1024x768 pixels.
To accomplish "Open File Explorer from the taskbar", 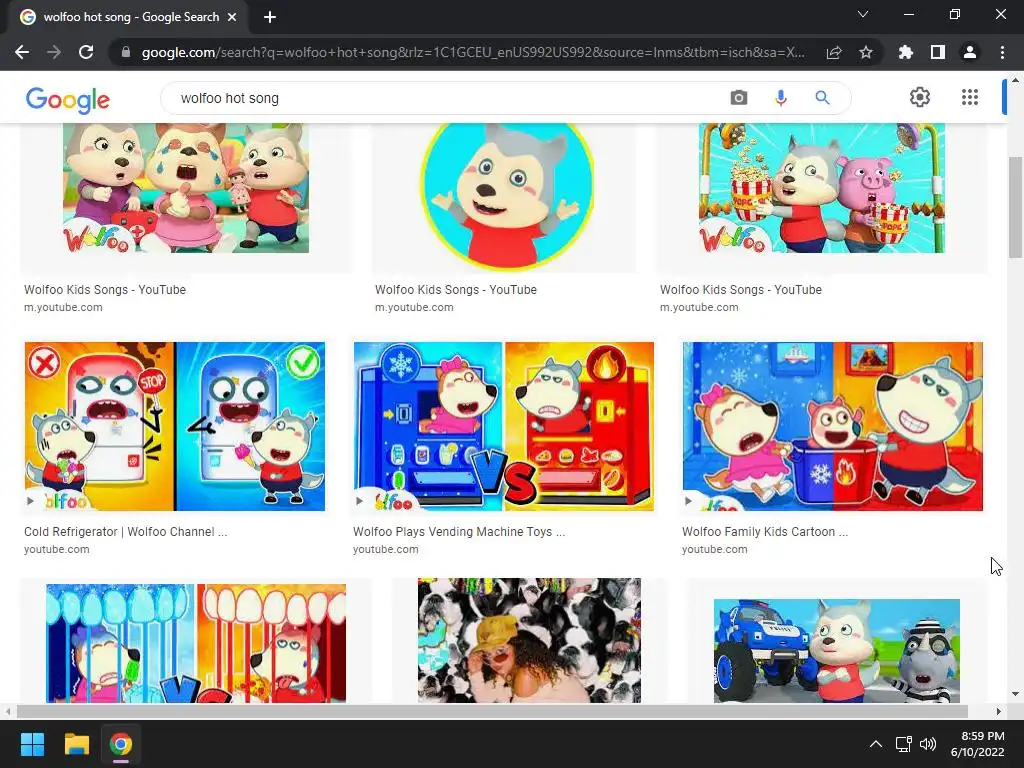I will coord(76,744).
